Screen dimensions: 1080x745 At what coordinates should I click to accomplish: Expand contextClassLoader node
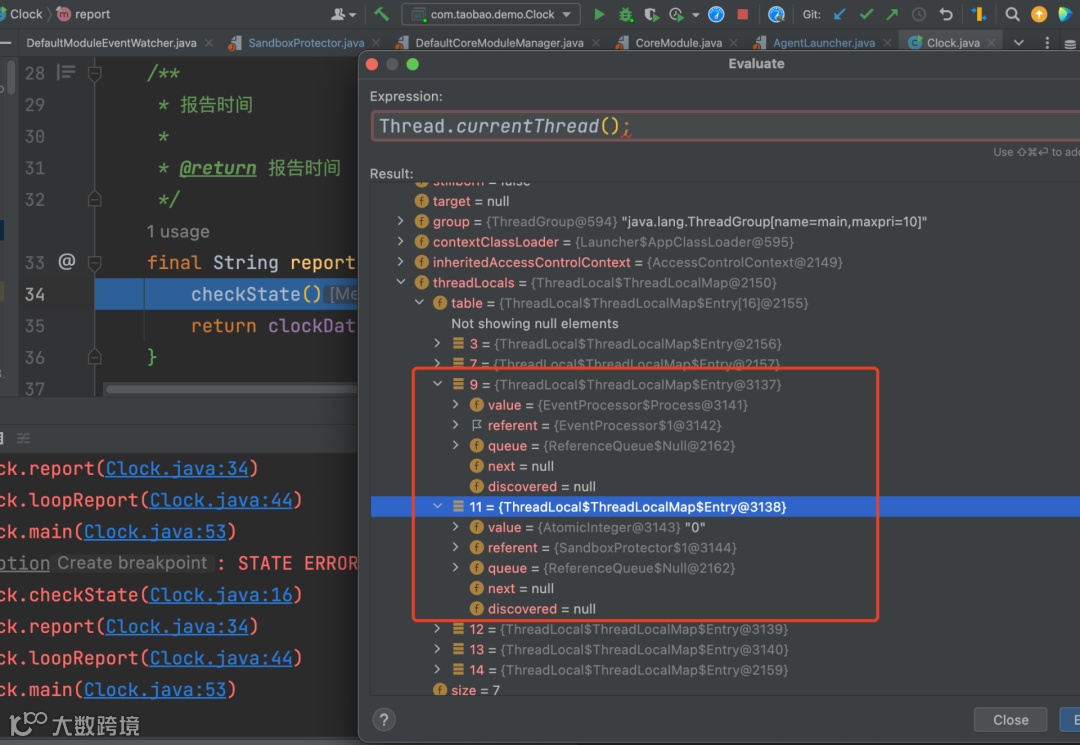(x=400, y=242)
